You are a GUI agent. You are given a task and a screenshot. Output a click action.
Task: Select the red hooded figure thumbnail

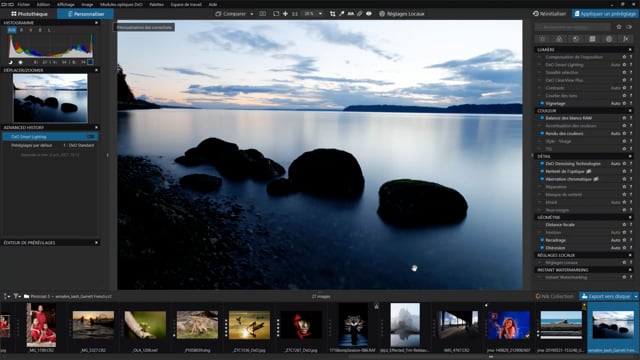pyautogui.click(x=301, y=325)
